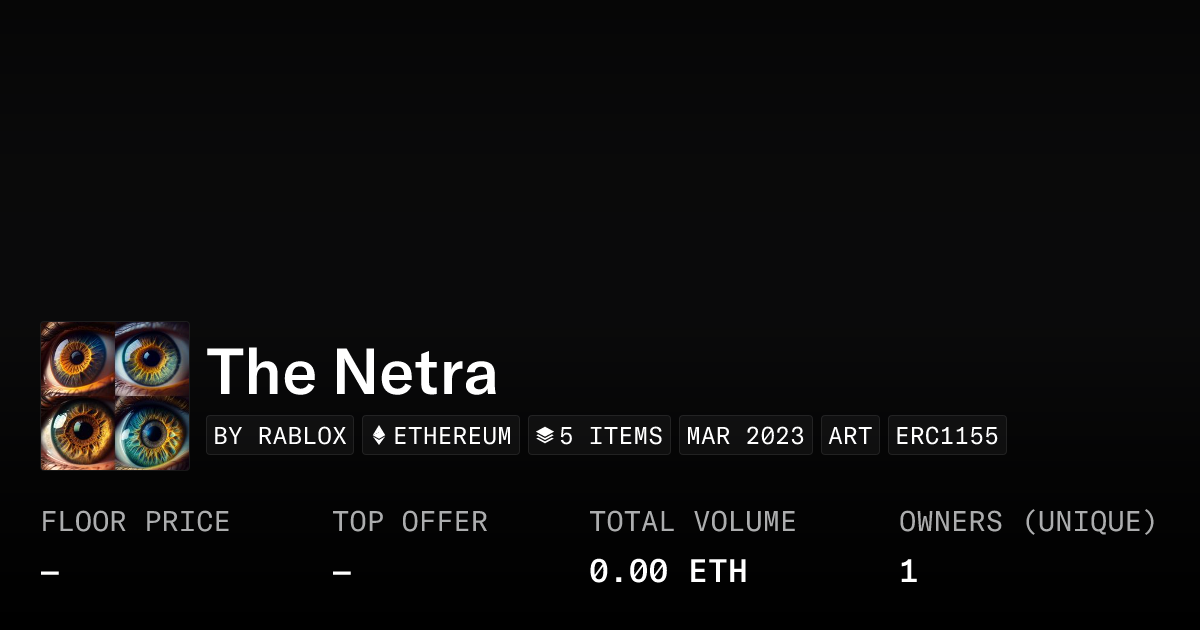Screen dimensions: 1200x630
Task: Click the owners count showing 1
Action: (907, 570)
